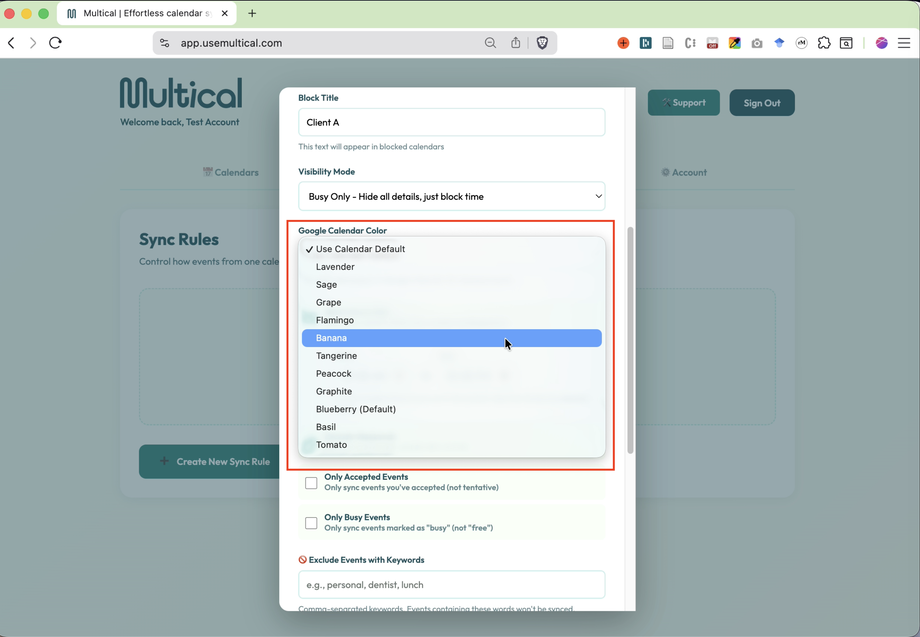Open a new browser tab
Image resolution: width=920 pixels, height=637 pixels.
(252, 13)
